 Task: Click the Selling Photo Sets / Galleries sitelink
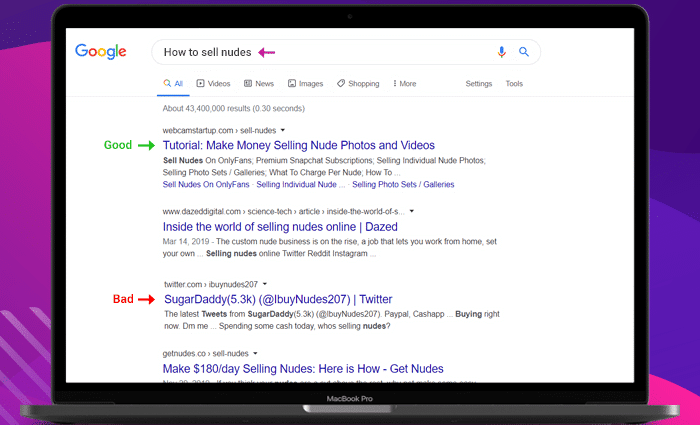(x=402, y=184)
